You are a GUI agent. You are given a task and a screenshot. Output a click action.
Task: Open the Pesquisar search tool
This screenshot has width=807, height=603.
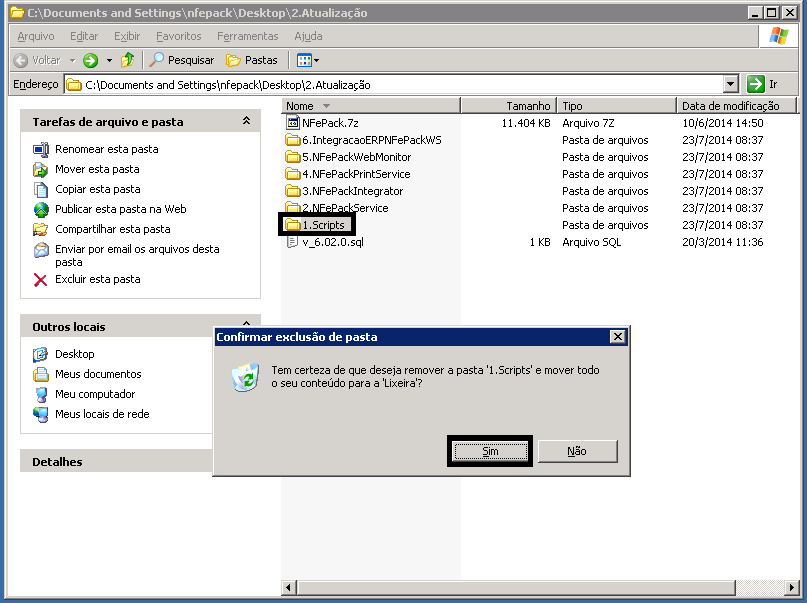182,60
